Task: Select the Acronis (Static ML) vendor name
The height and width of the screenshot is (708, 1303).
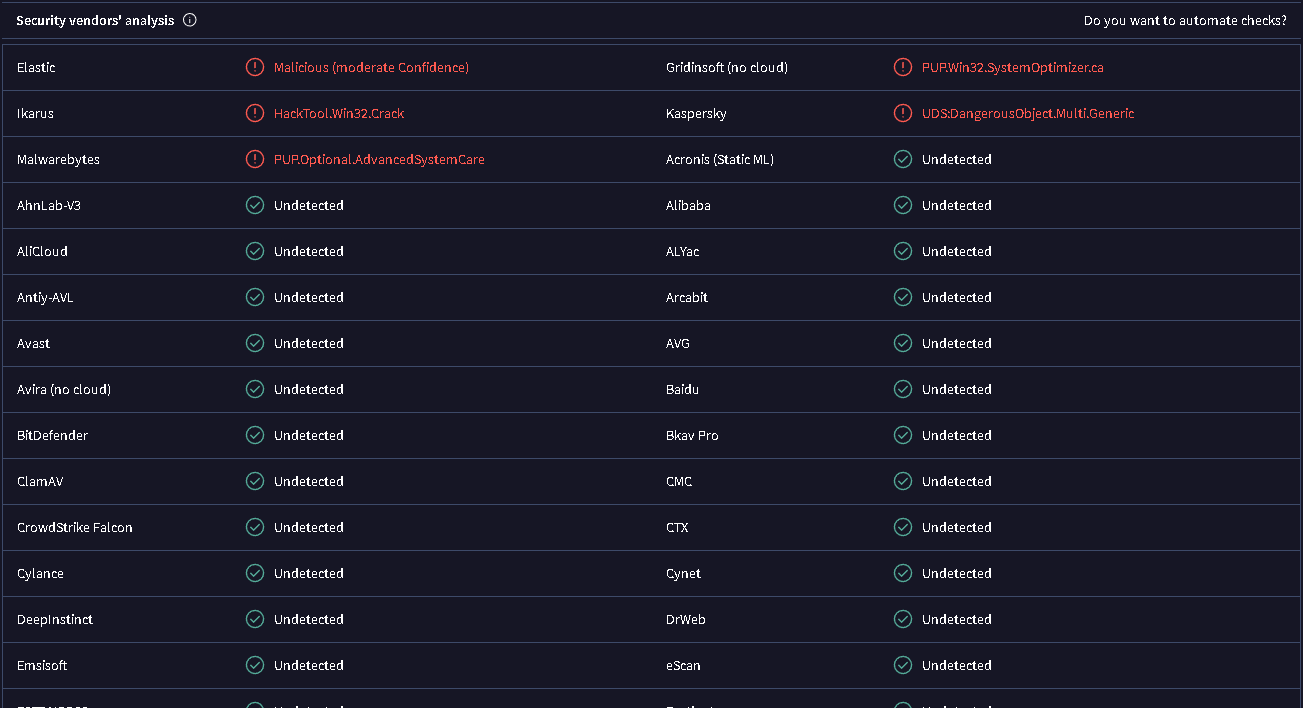Action: pos(720,159)
